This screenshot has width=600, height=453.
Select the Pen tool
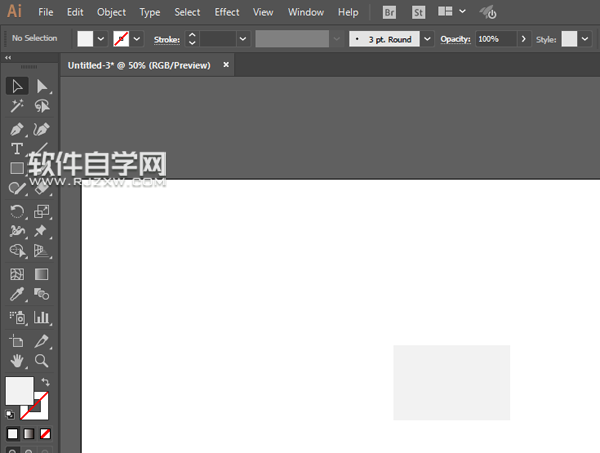(17, 129)
